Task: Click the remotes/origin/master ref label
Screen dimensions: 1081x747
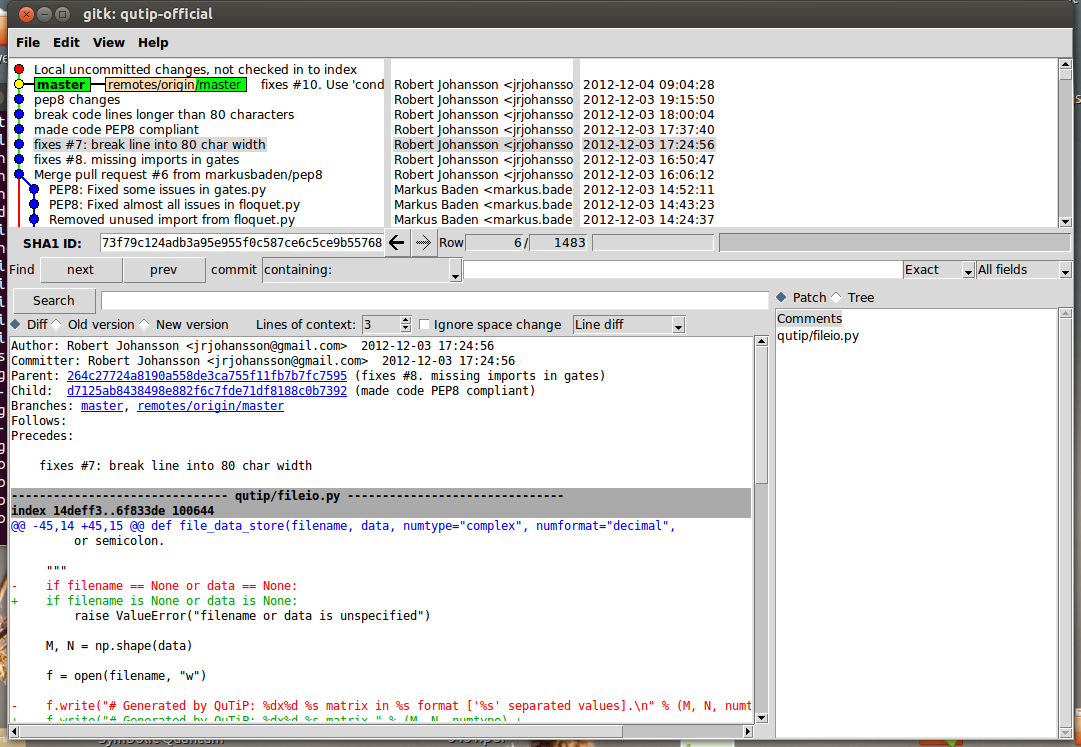Action: (174, 85)
